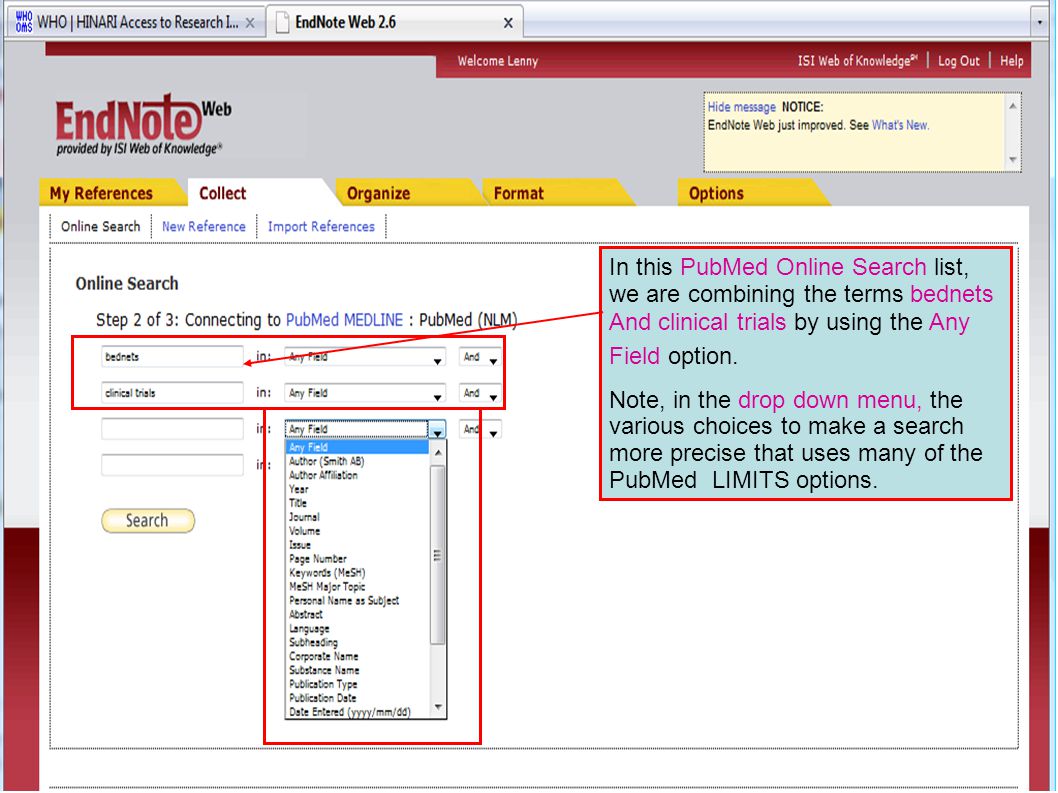Select Issue in the field list

click(358, 545)
